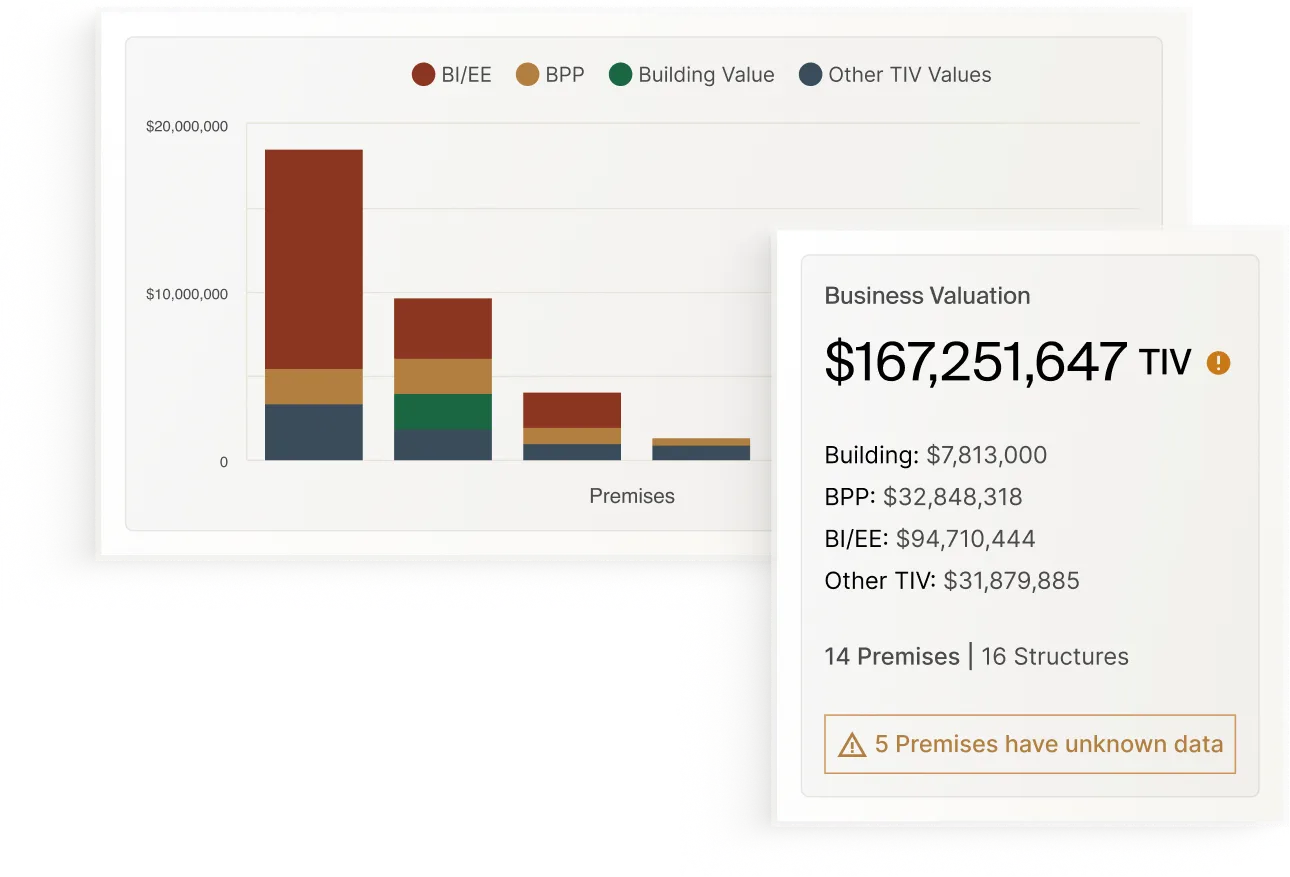Click the $10,000,000 axis label
This screenshot has width=1290, height=877.
point(187,294)
